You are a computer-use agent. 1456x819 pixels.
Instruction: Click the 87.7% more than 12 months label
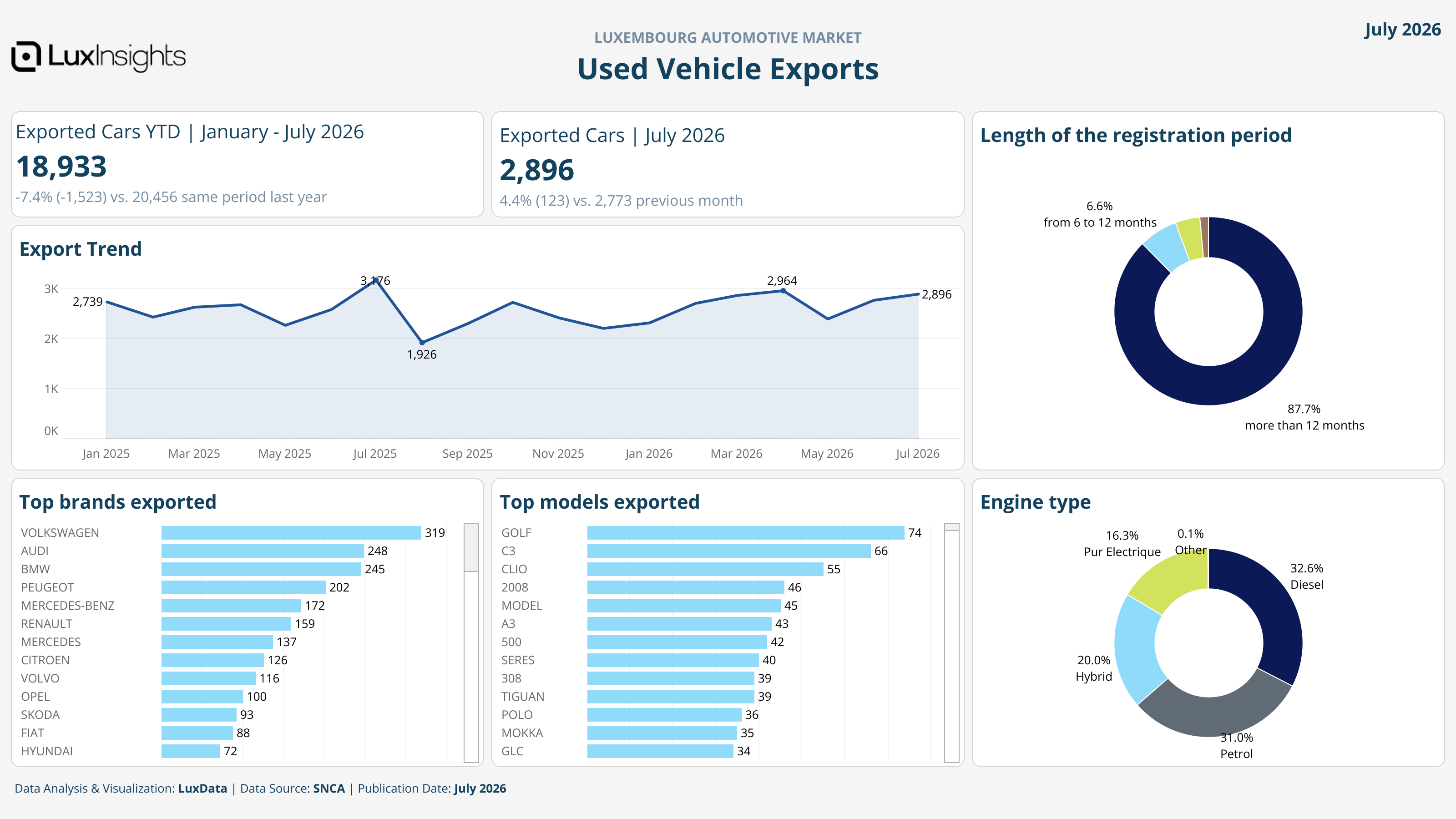1304,417
